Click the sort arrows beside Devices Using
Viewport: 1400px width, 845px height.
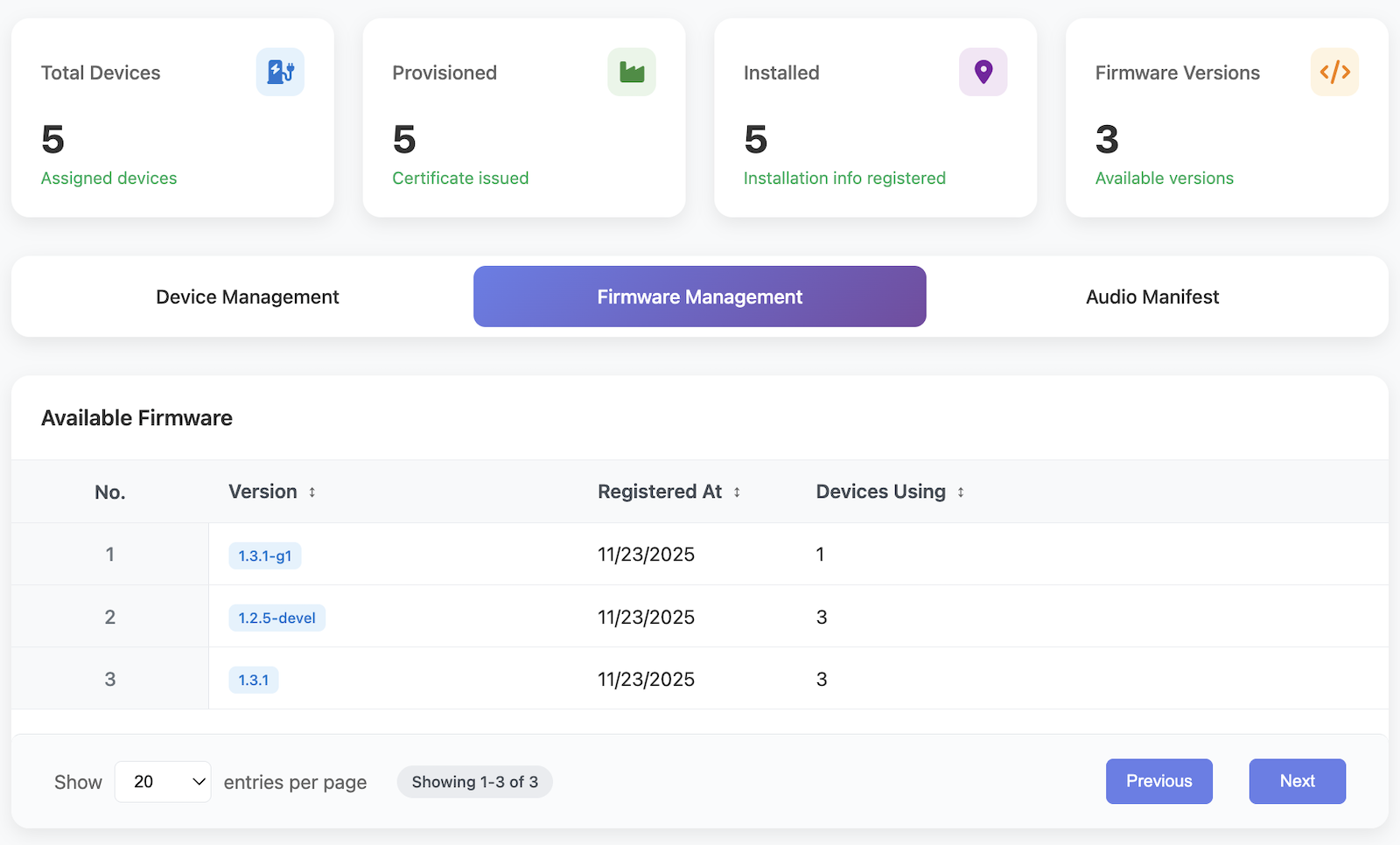point(961,492)
